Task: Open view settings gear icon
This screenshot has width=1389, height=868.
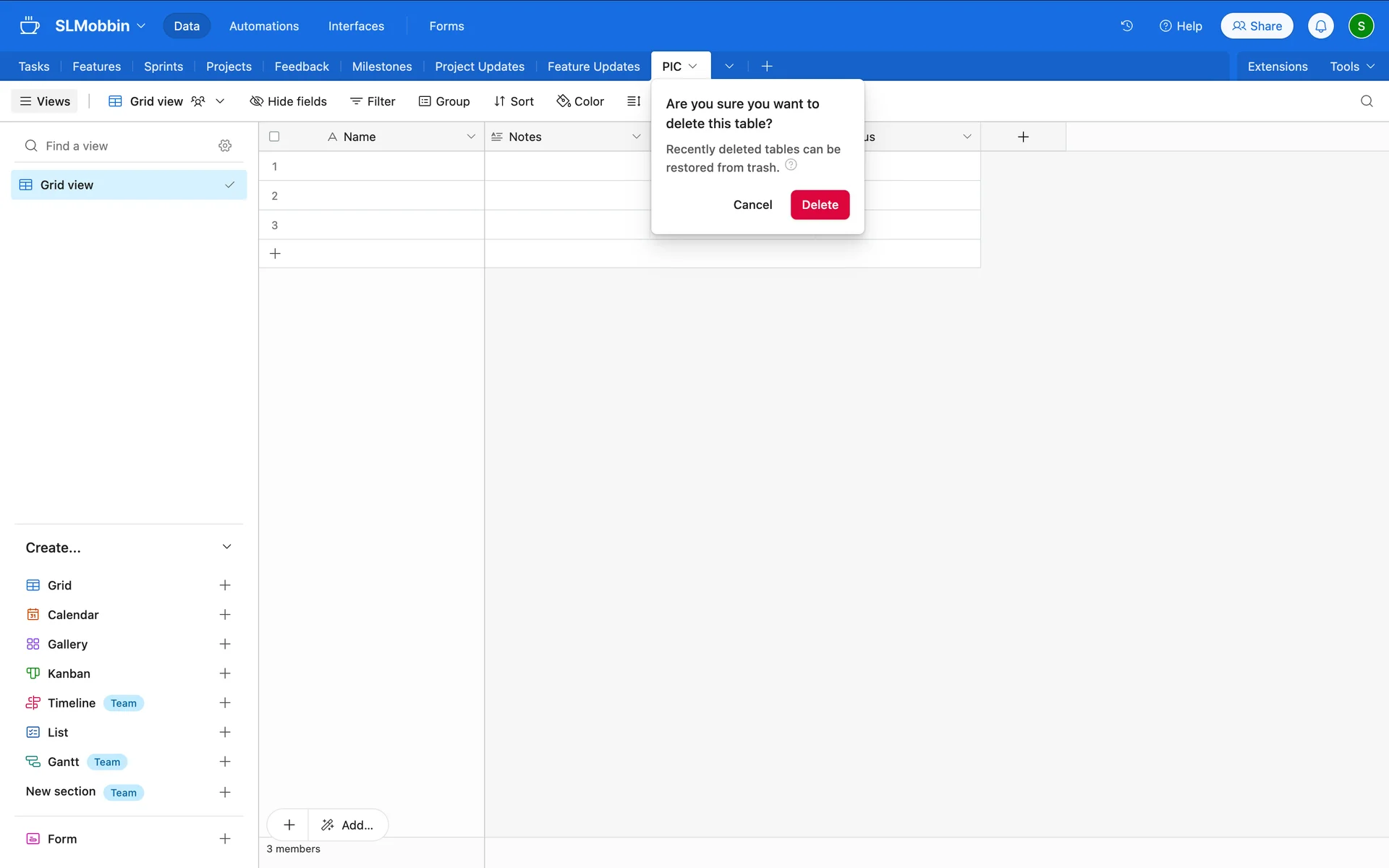Action: (225, 146)
